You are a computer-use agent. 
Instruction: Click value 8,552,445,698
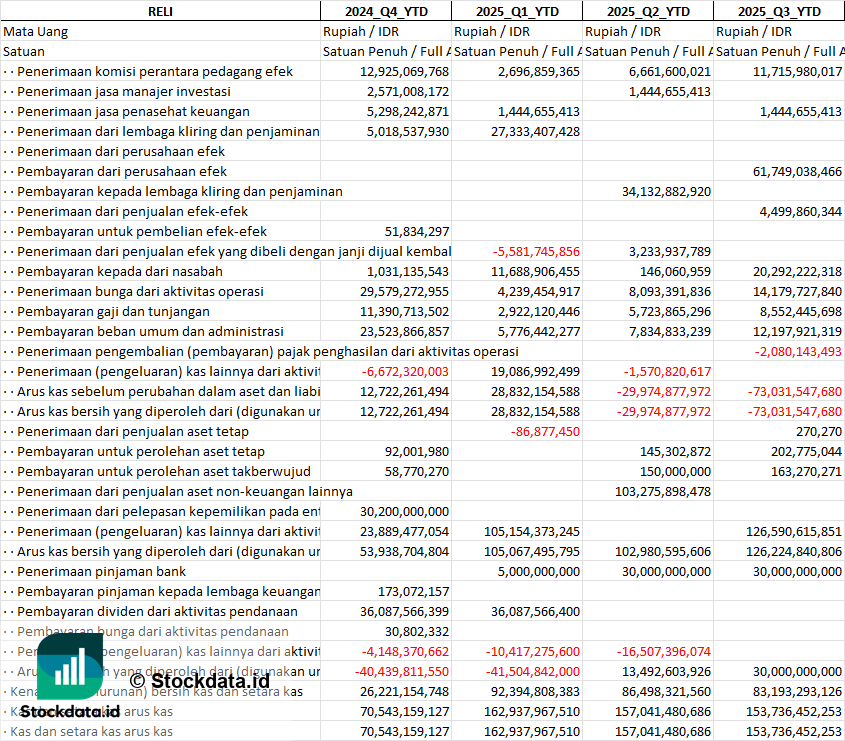pos(800,311)
